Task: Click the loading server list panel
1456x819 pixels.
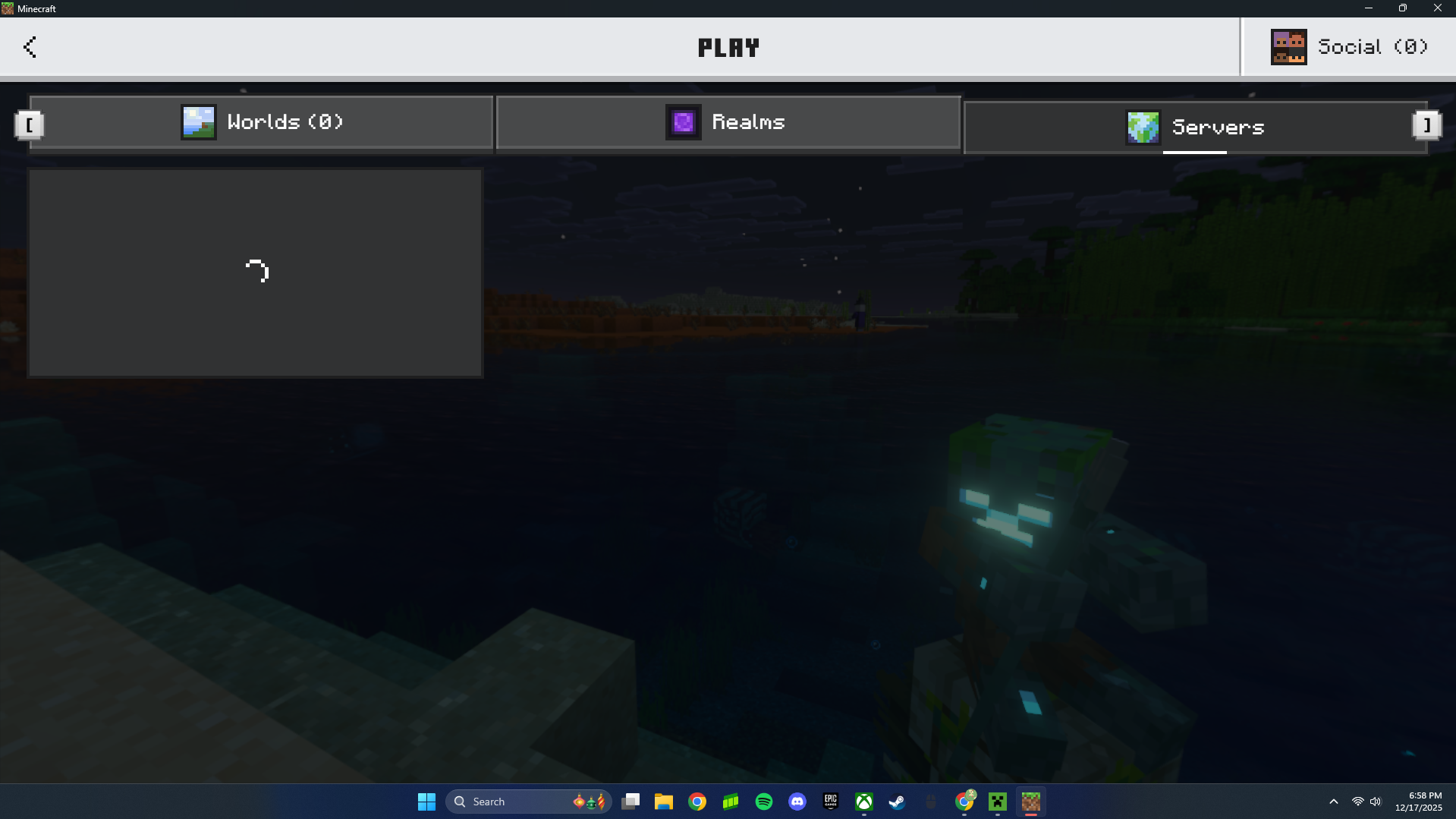Action: tap(256, 272)
